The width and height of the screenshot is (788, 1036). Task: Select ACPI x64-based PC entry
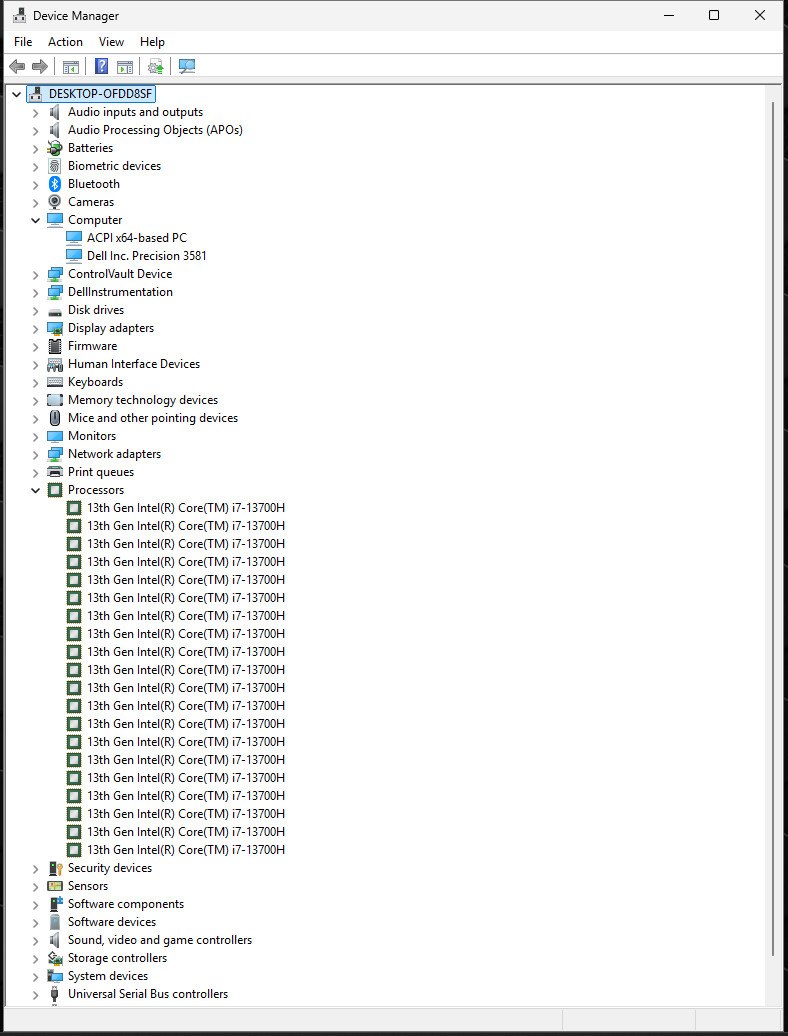[x=137, y=238]
